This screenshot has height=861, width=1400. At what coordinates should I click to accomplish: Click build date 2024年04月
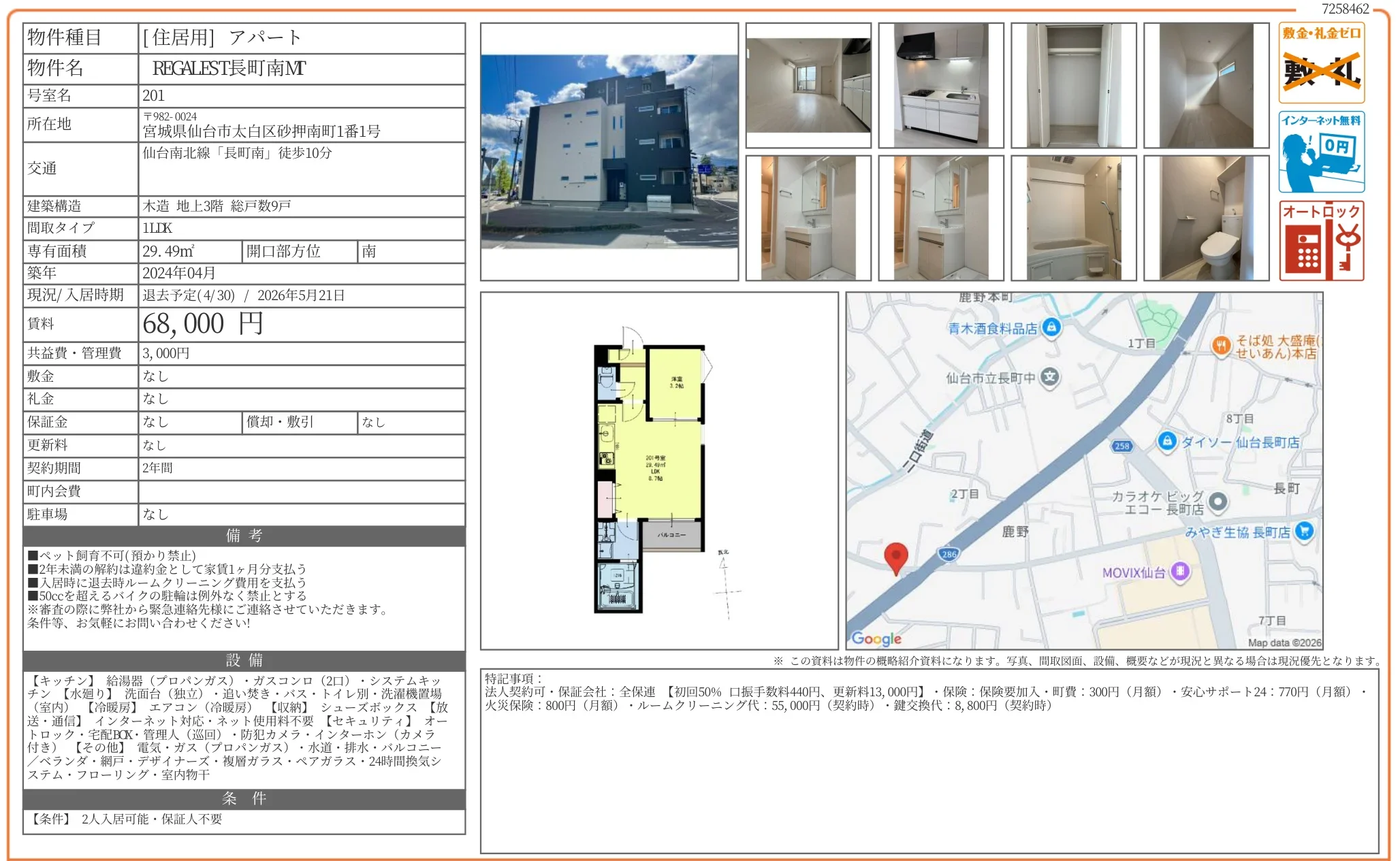point(179,273)
